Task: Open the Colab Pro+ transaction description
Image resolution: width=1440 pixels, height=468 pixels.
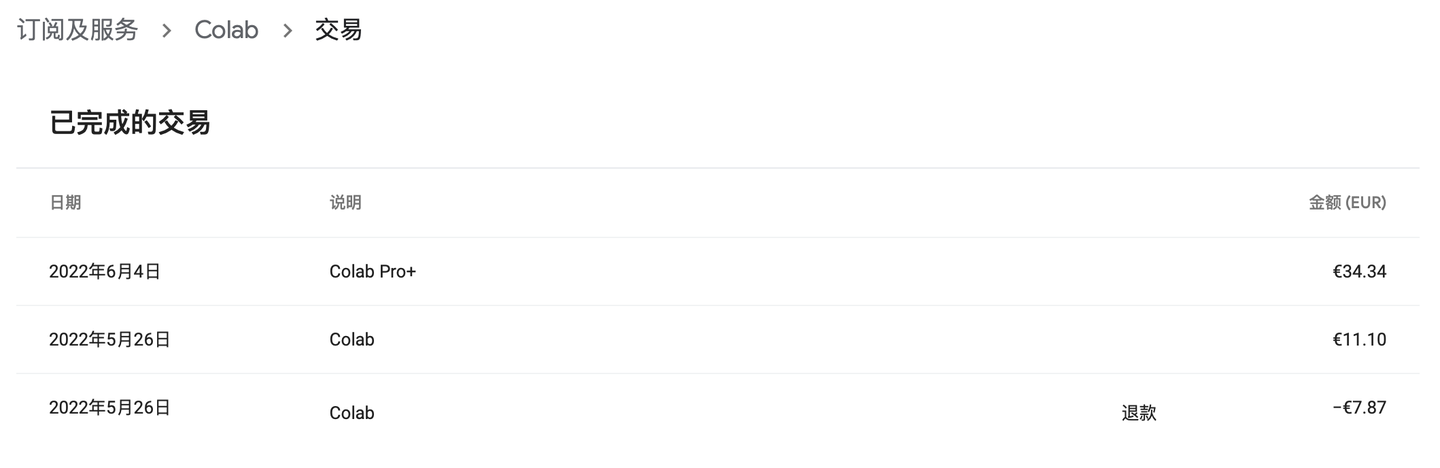Action: (x=372, y=271)
